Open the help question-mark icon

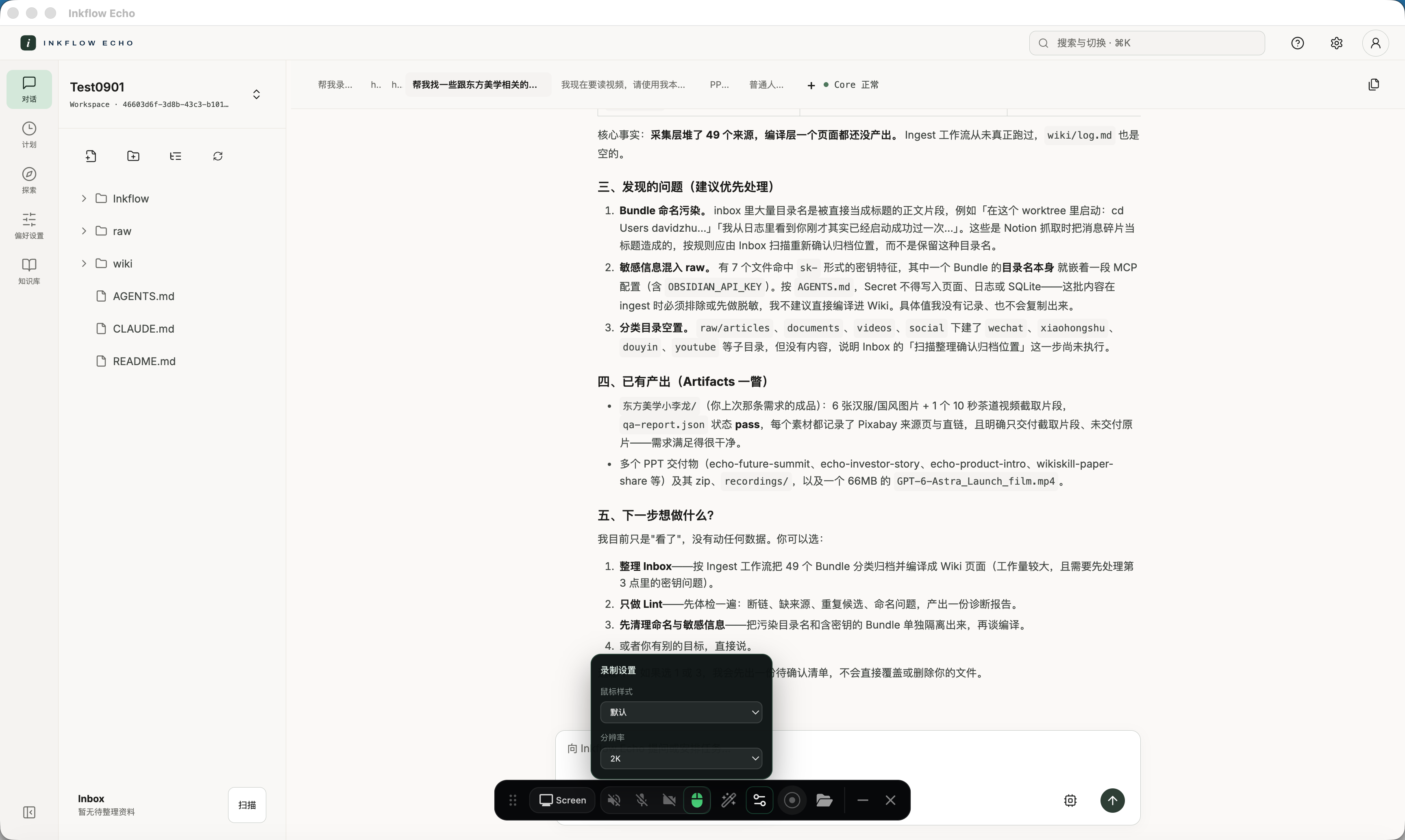click(x=1298, y=43)
